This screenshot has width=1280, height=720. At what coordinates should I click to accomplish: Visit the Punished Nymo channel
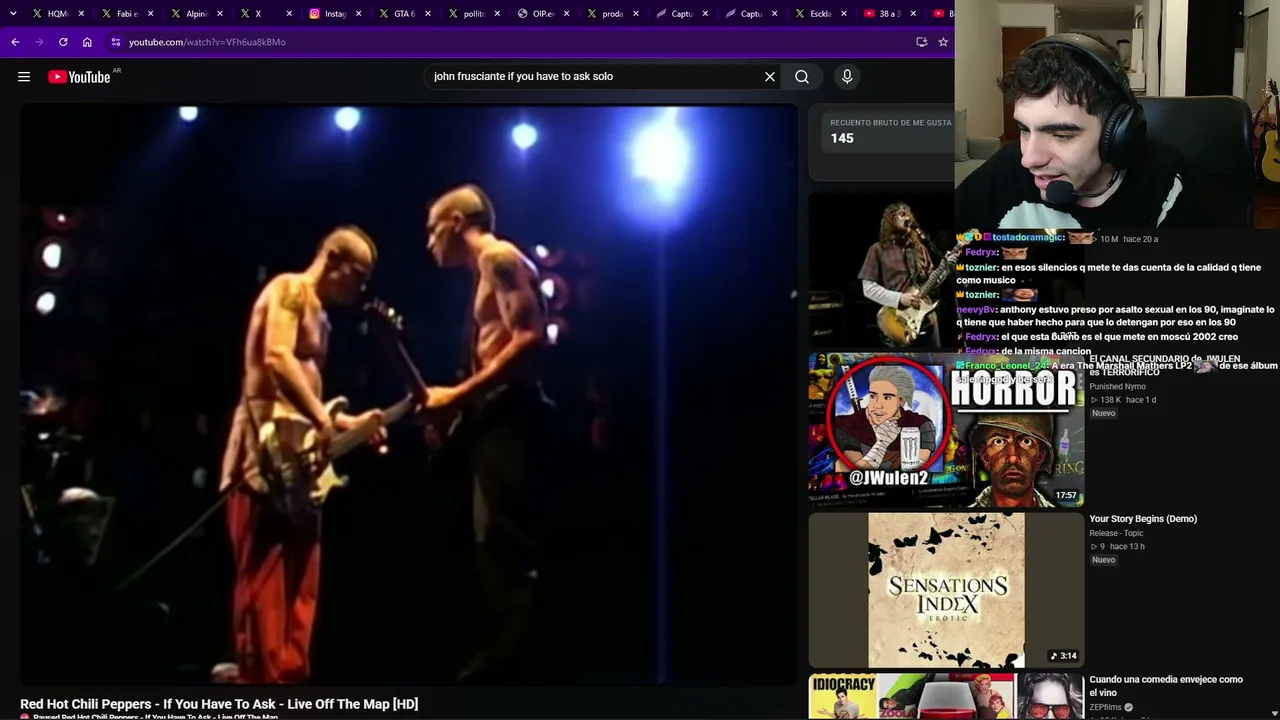point(1117,387)
